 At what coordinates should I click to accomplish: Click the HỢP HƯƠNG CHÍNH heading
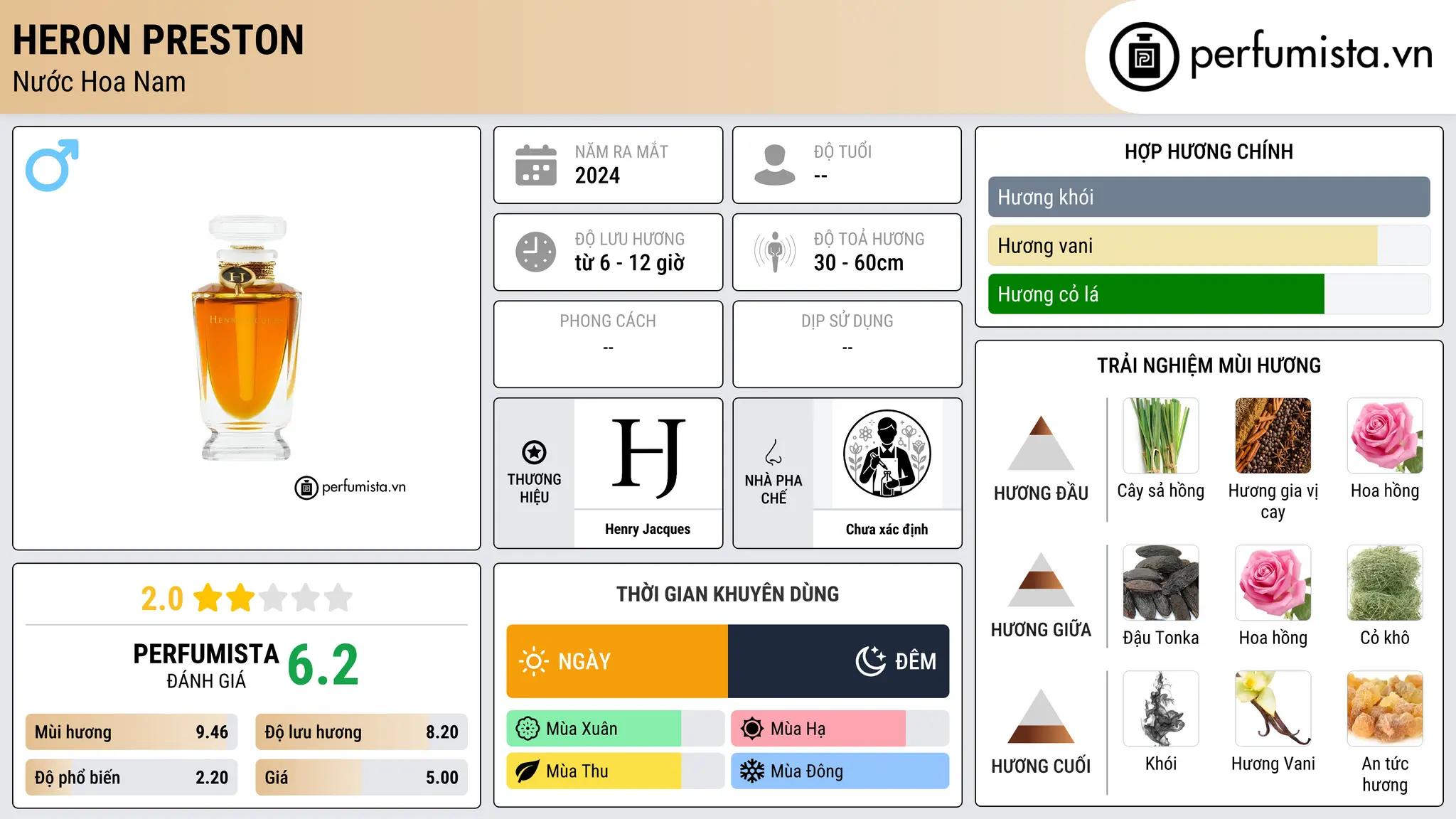pos(1209,151)
